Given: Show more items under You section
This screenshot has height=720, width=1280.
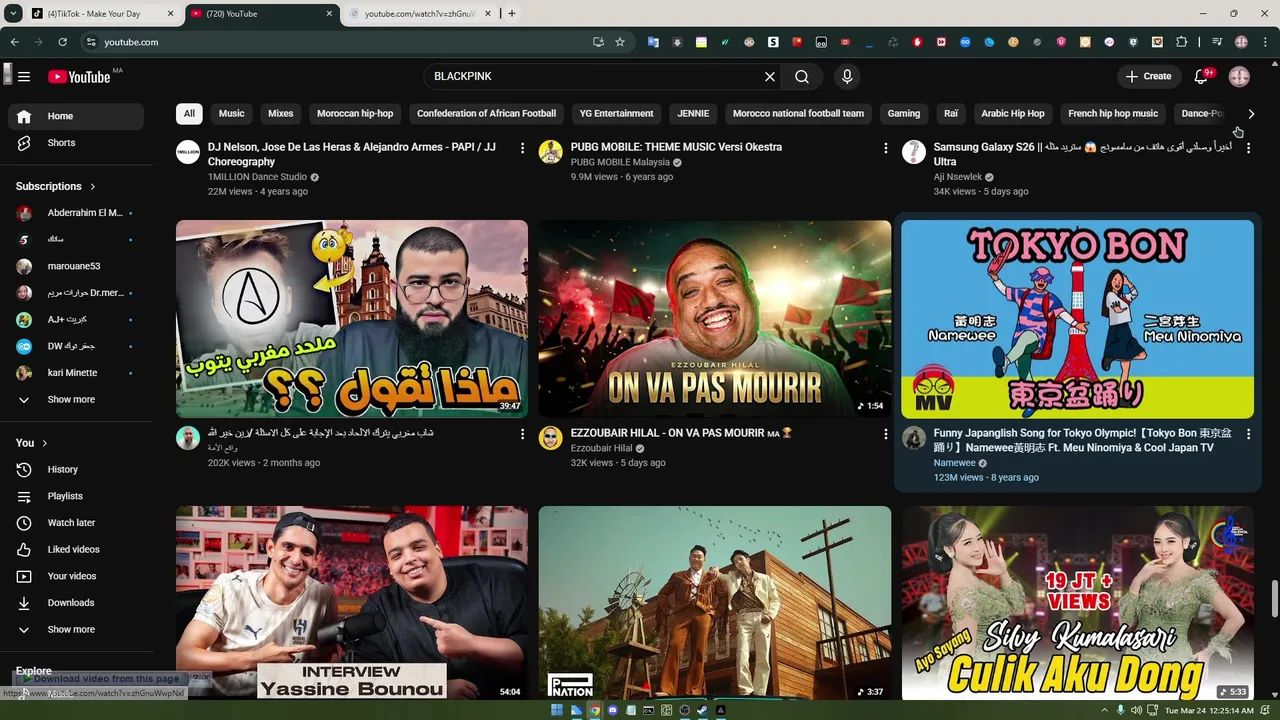Looking at the screenshot, I should point(76,630).
